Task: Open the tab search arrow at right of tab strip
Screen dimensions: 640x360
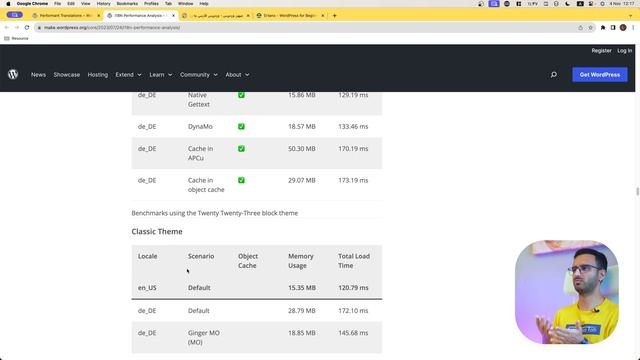Action: pos(630,16)
